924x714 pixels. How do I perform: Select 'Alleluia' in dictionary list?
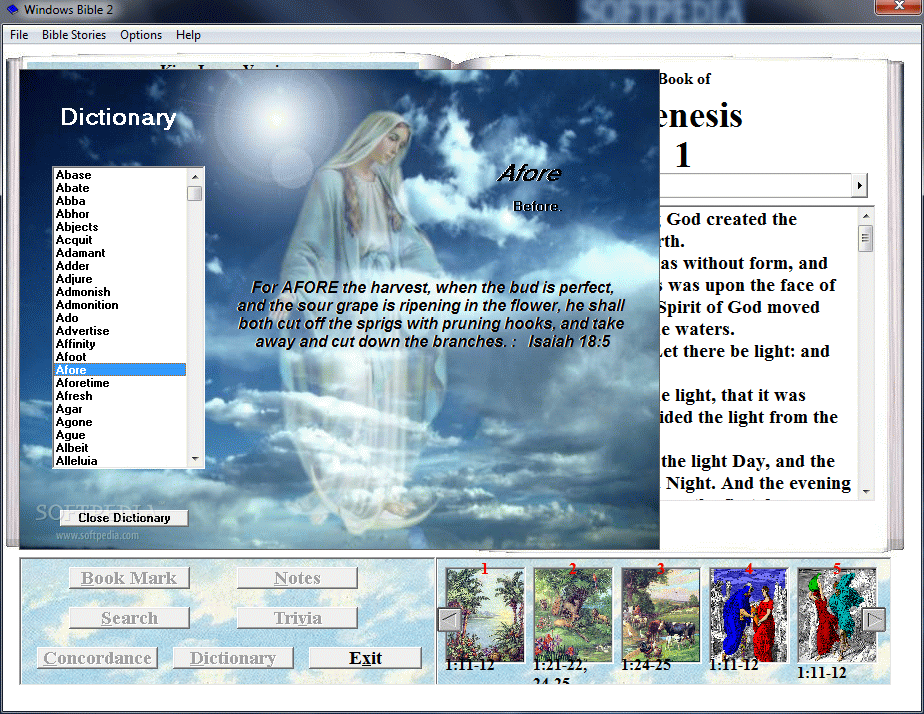click(x=120, y=461)
